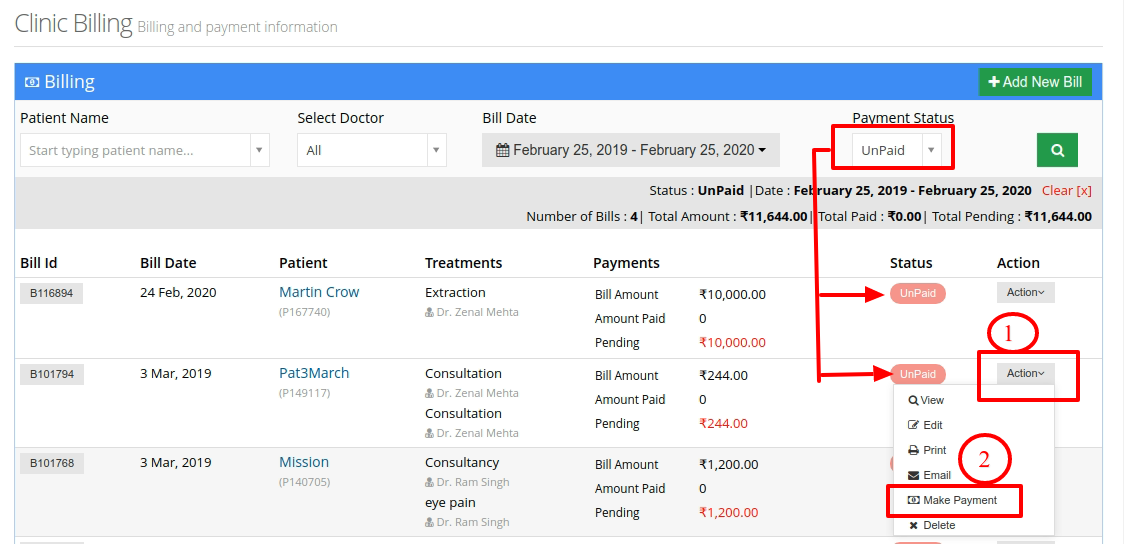Open Action dropdown for Martin Crow bill
1124x544 pixels.
point(1025,292)
